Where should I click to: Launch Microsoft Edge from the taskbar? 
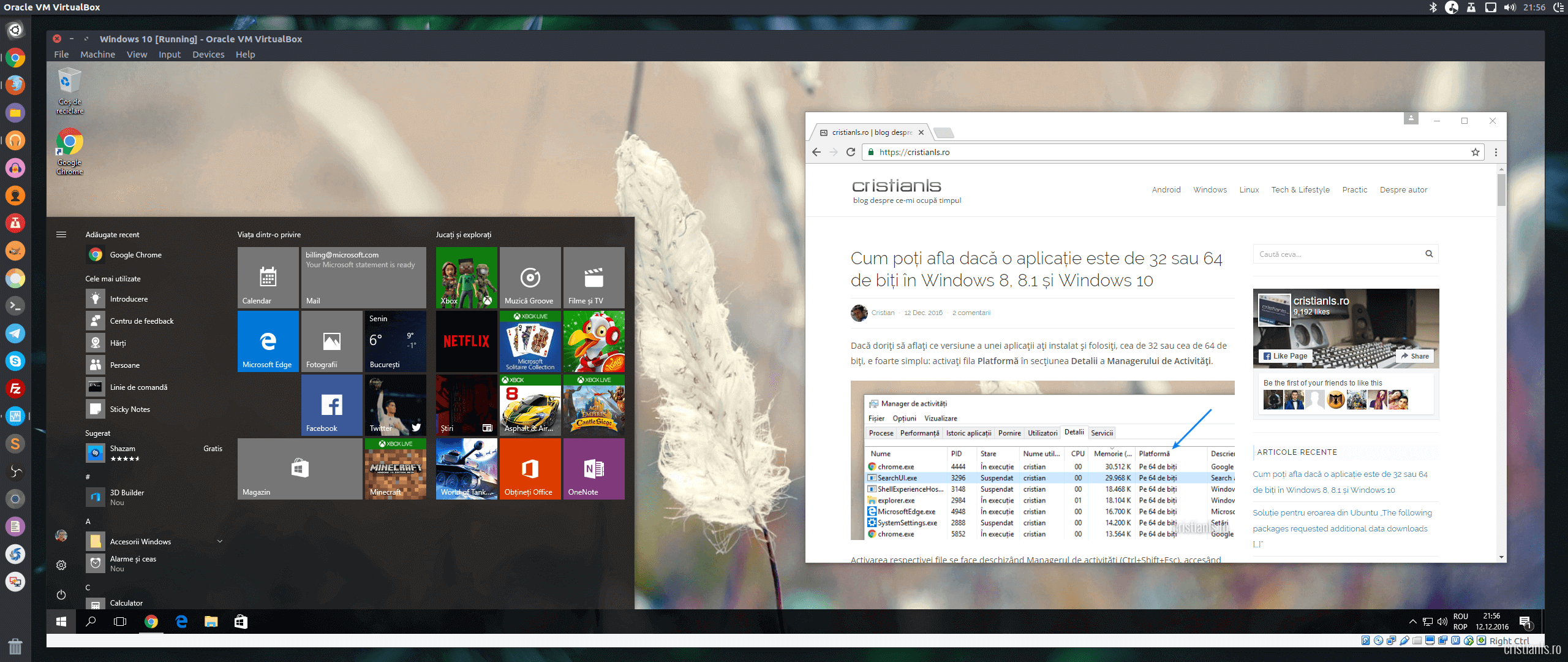(181, 622)
